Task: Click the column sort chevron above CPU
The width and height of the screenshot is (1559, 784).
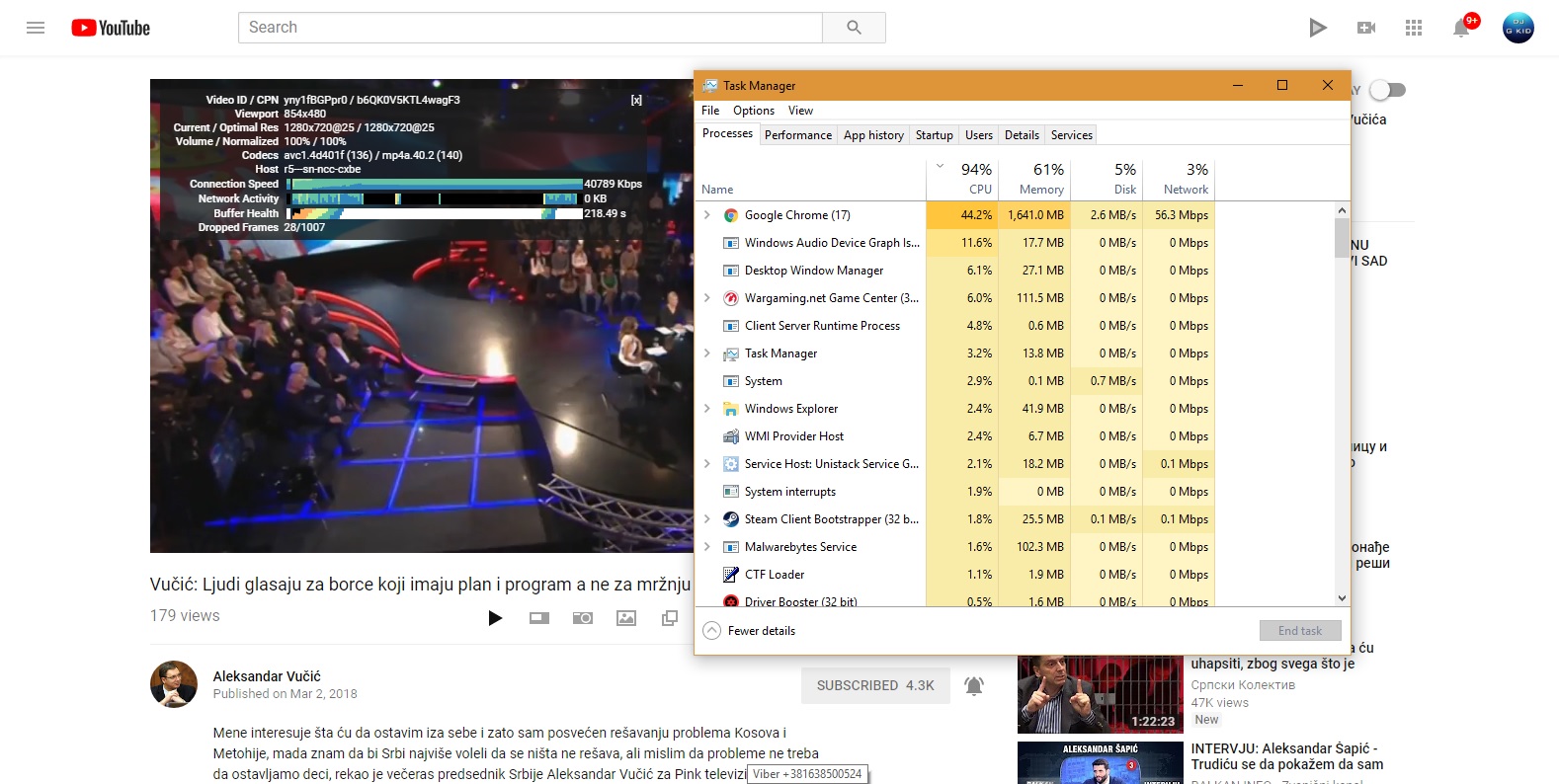Action: [940, 166]
